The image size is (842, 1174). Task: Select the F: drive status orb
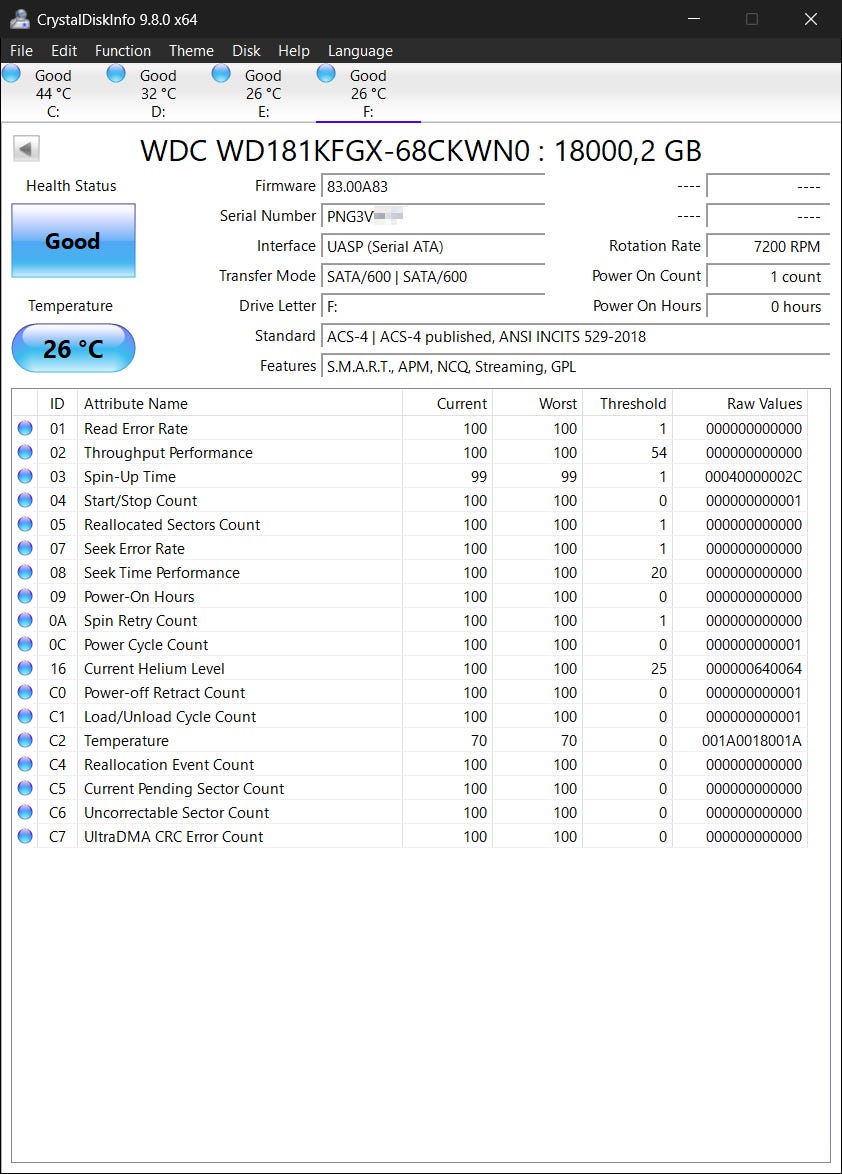click(326, 73)
